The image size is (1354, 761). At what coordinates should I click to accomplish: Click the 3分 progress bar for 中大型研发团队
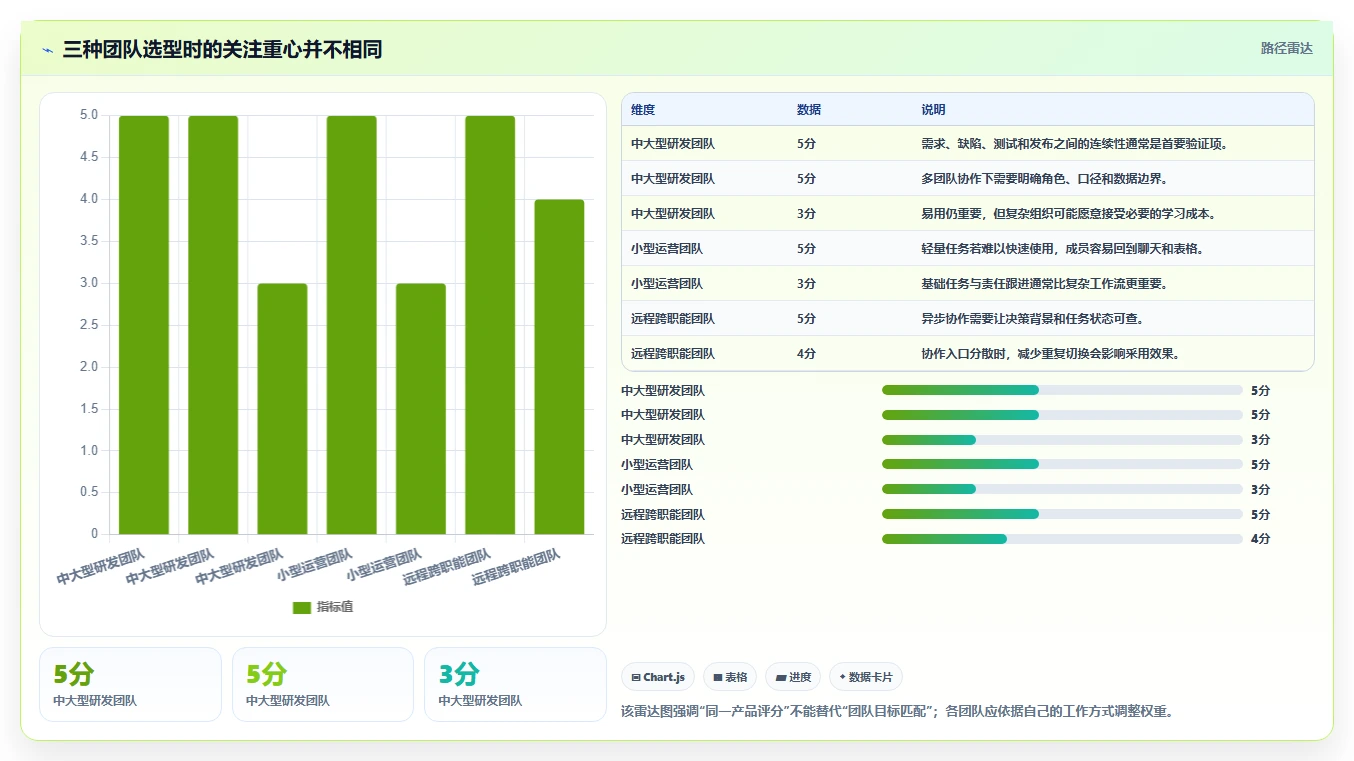(x=1062, y=440)
